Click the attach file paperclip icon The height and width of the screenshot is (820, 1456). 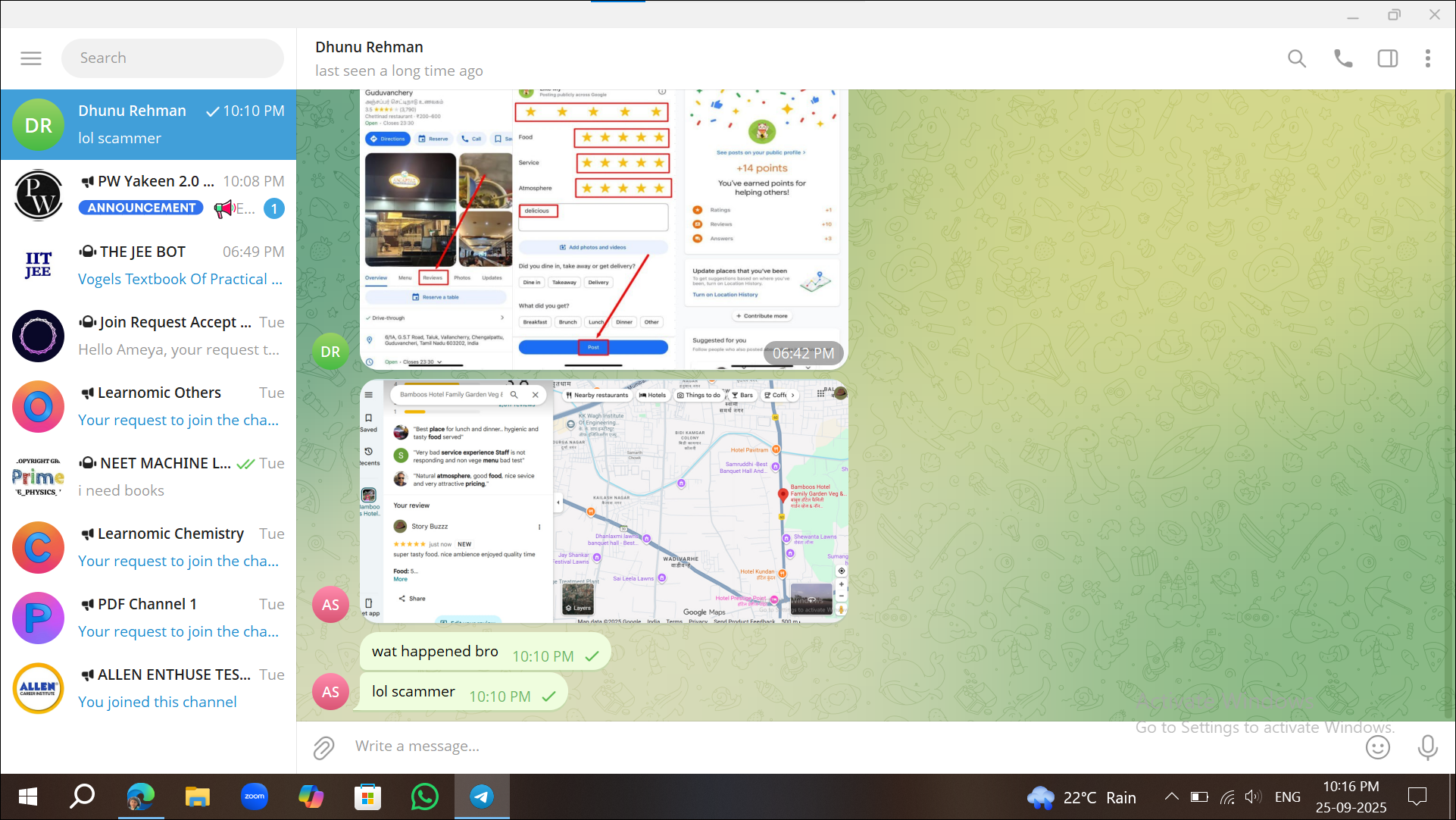coord(323,747)
